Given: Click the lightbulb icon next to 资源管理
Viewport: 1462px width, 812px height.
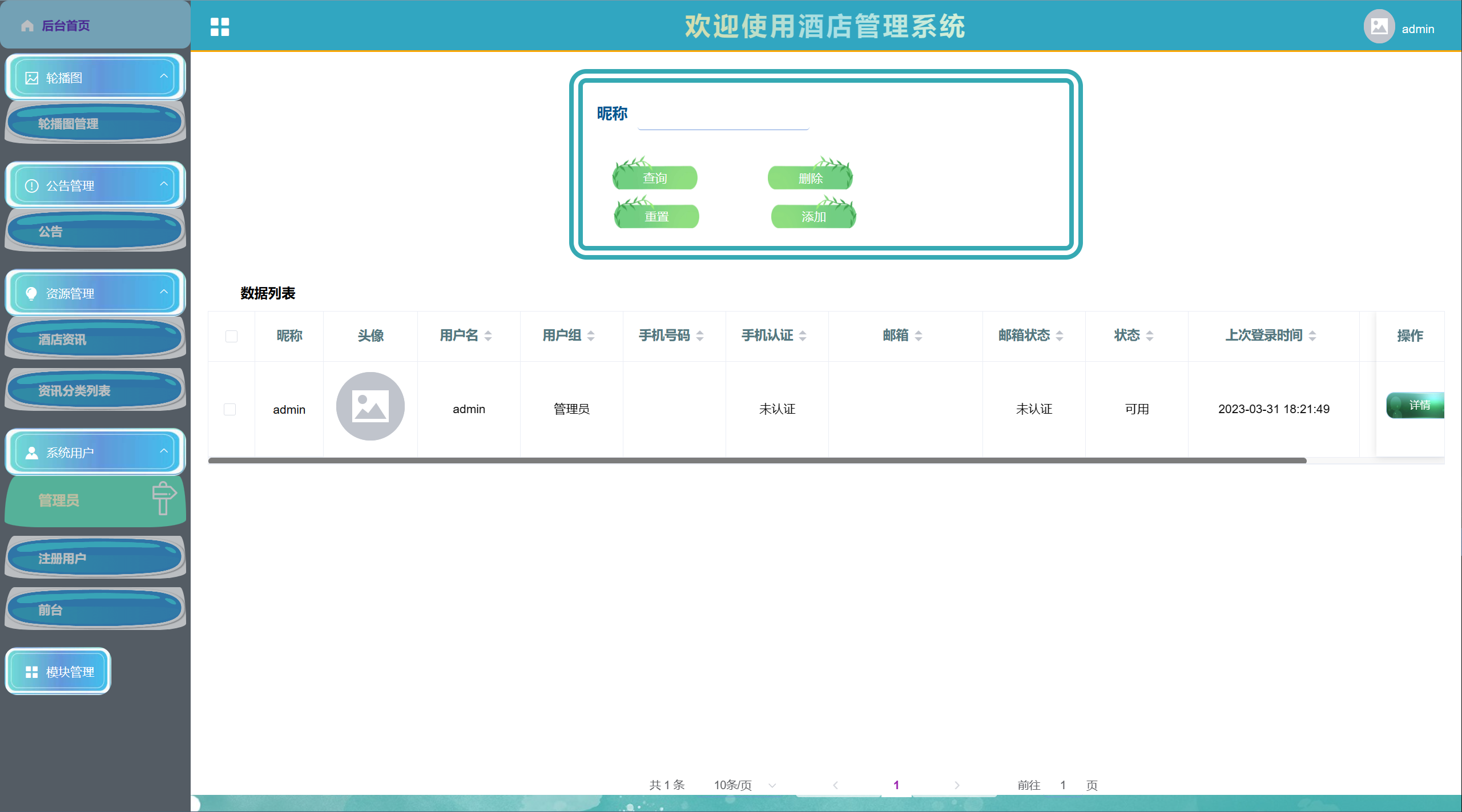Looking at the screenshot, I should 32,294.
